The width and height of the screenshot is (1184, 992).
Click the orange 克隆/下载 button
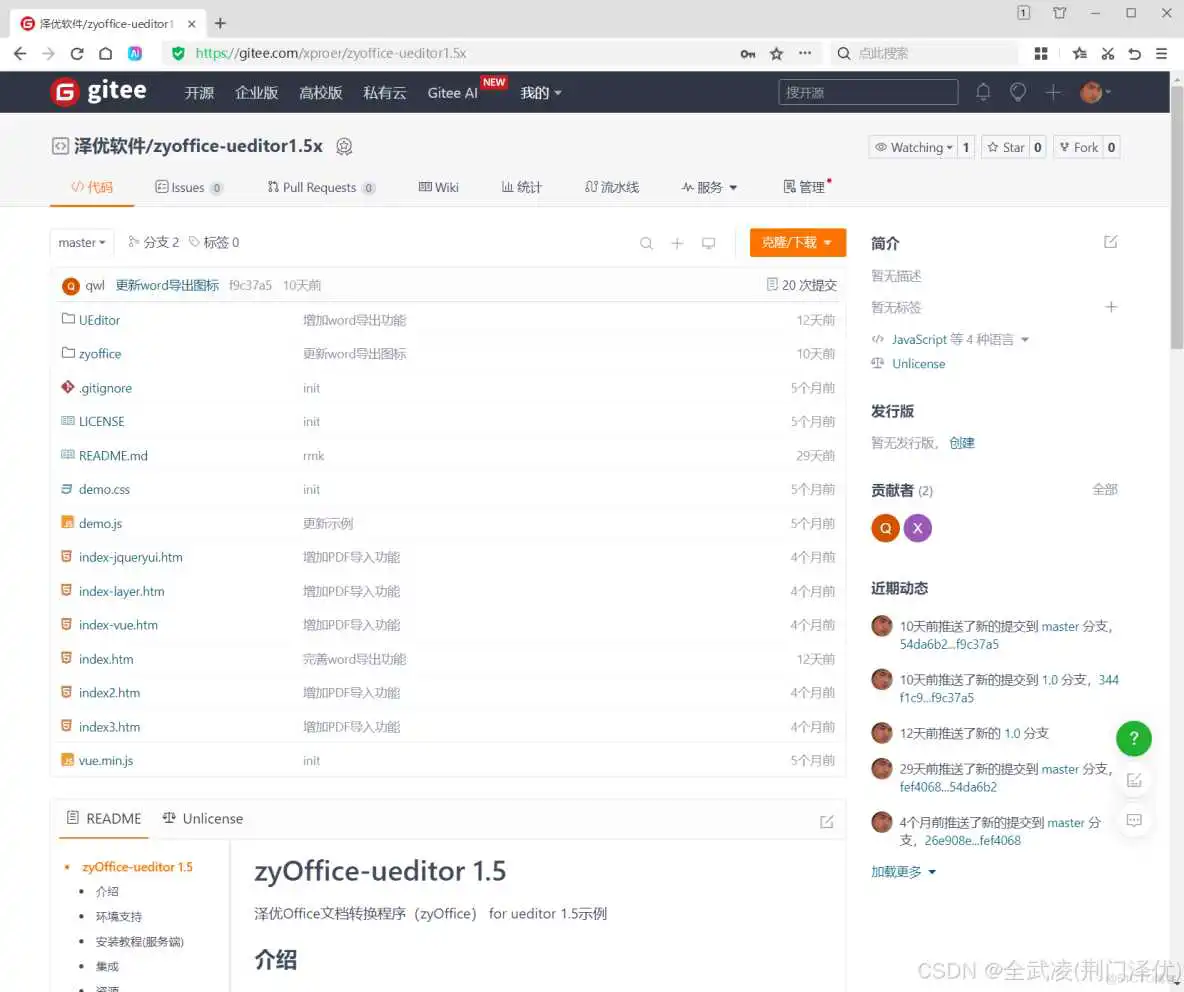pos(797,242)
